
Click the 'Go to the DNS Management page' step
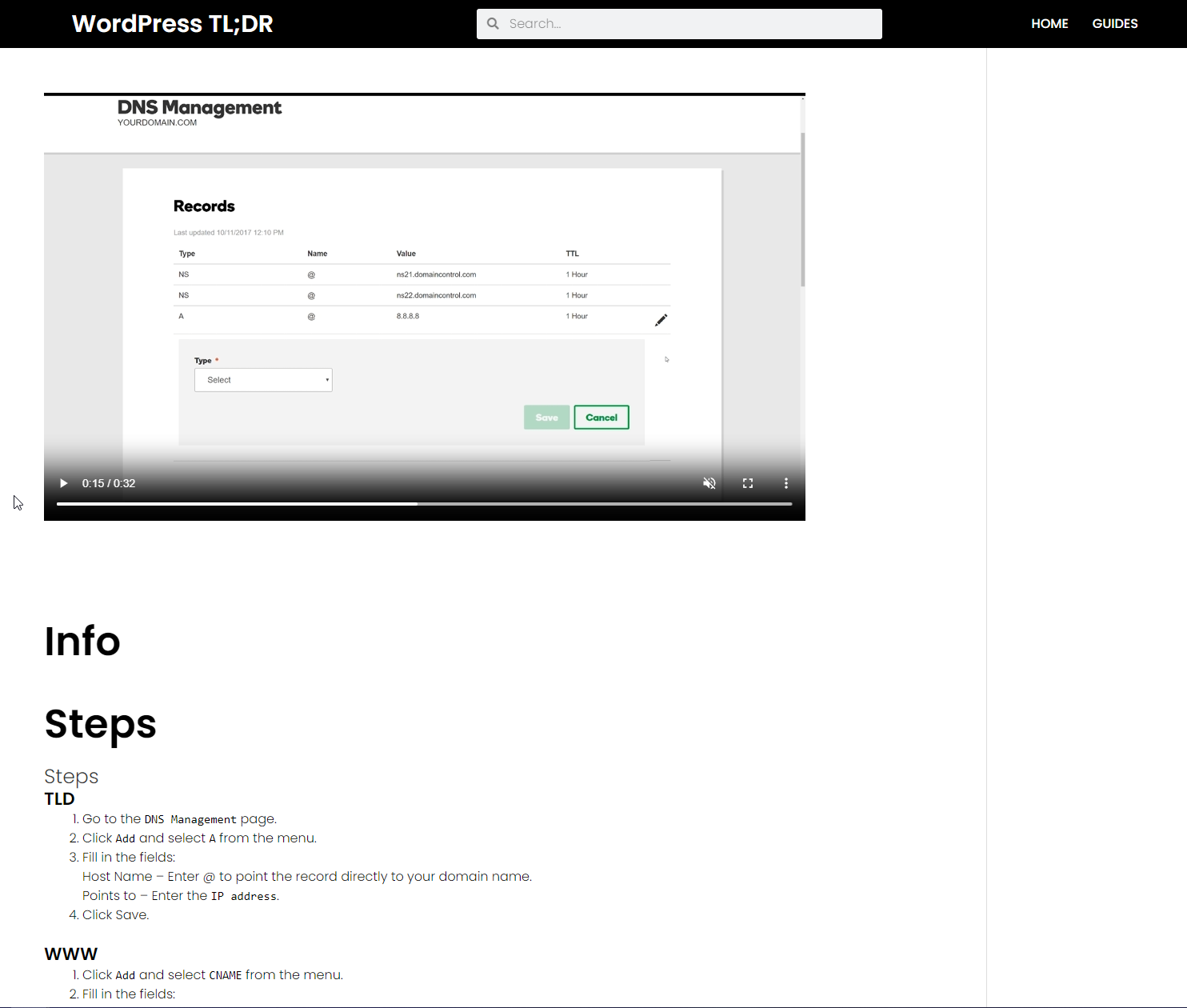coord(179,819)
